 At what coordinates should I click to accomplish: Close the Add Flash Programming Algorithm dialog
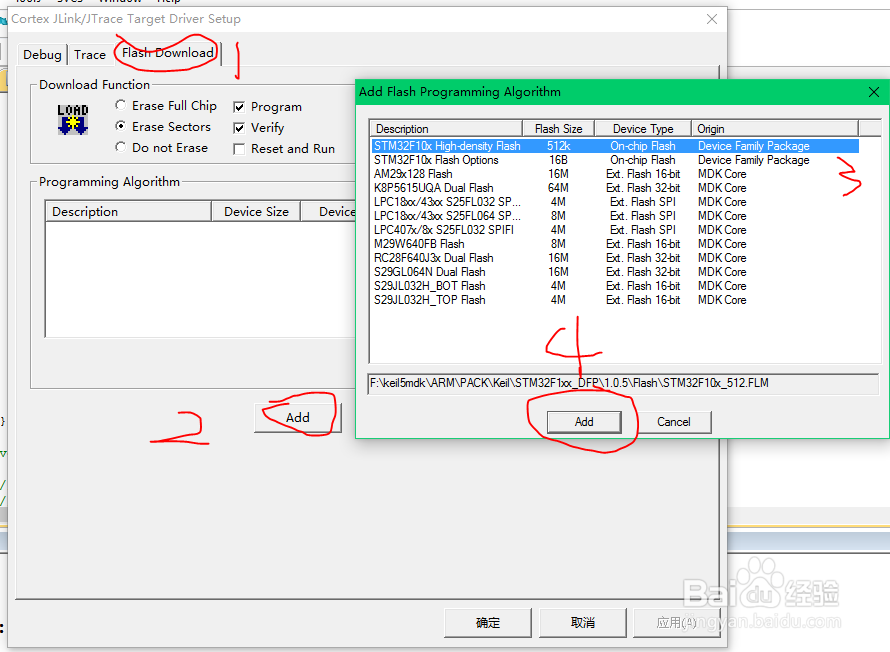874,92
